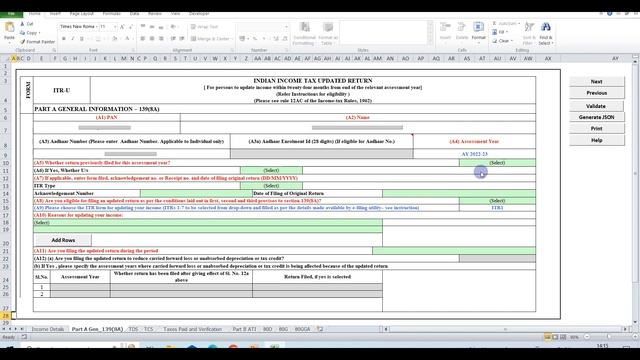The width and height of the screenshot is (640, 360).
Task: Click the Format Painter brush icon
Action: tap(22, 42)
